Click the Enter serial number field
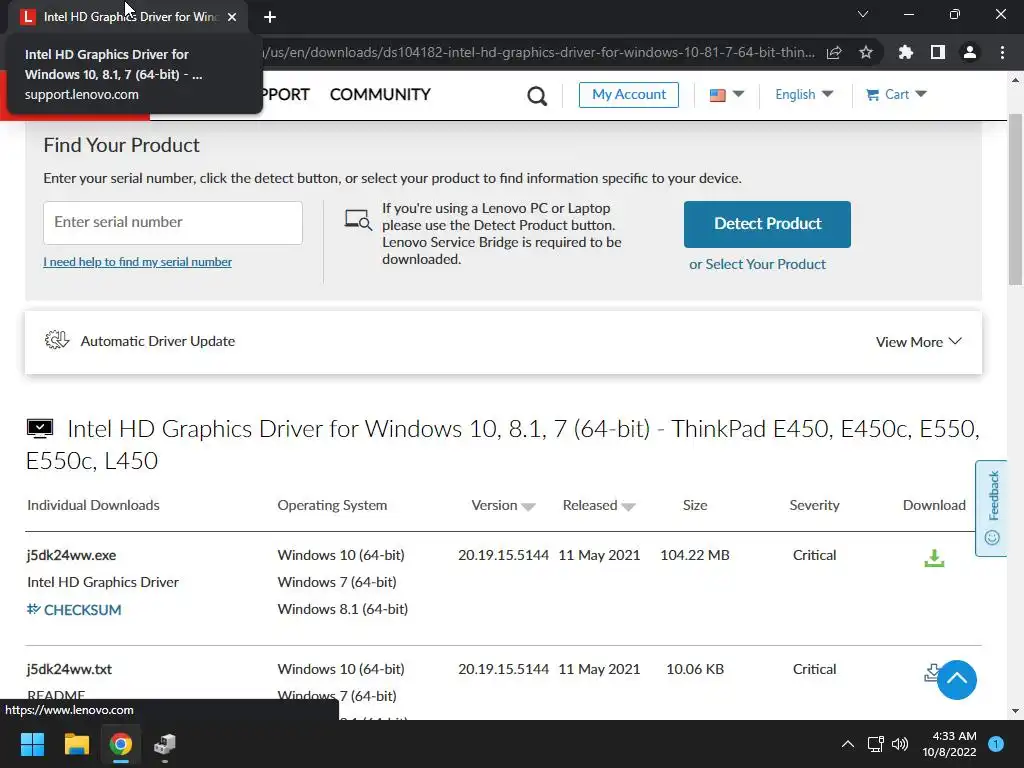This screenshot has width=1024, height=768. (x=173, y=223)
